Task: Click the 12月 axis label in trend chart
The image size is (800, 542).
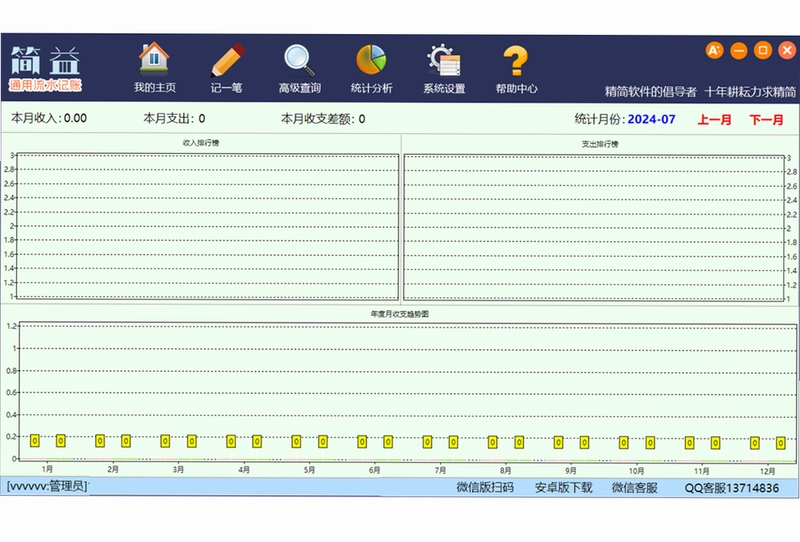Action: tap(767, 471)
